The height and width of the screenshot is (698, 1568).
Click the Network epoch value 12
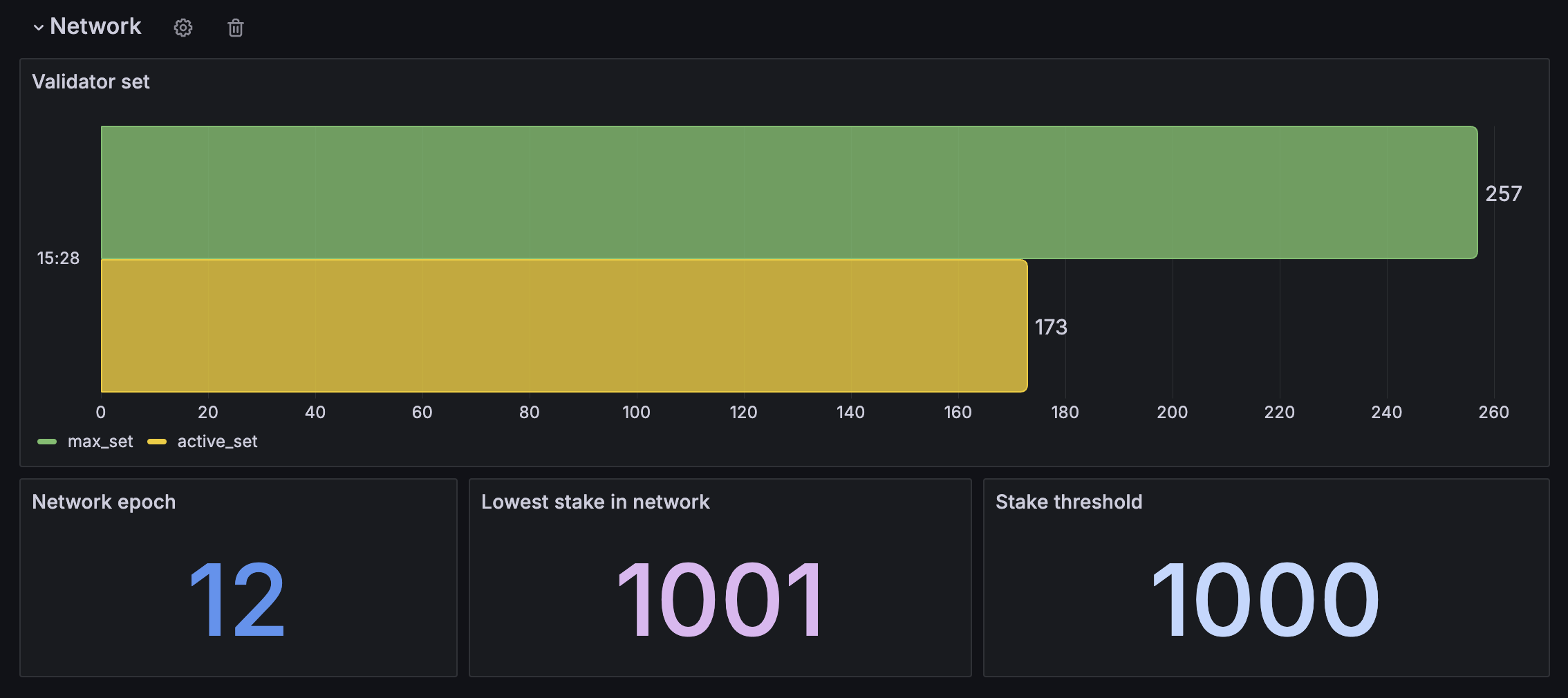coord(237,599)
